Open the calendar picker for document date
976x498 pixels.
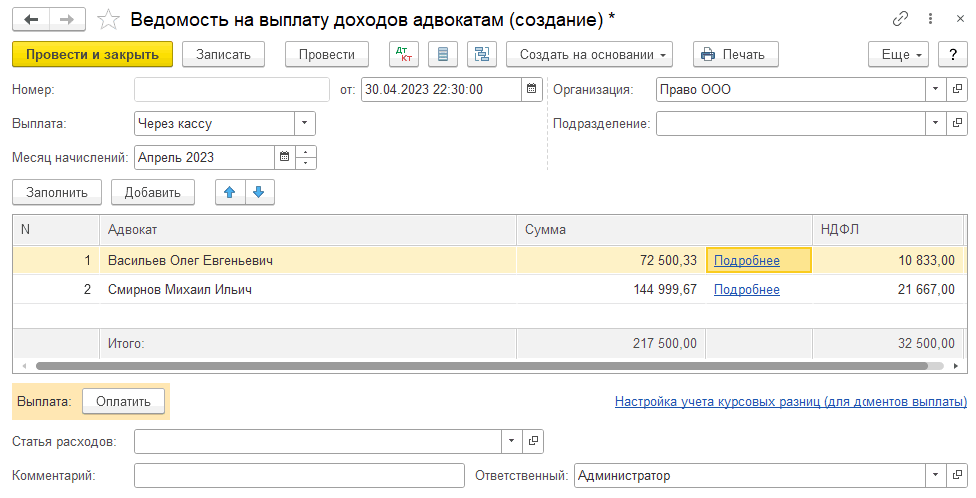pyautogui.click(x=532, y=89)
